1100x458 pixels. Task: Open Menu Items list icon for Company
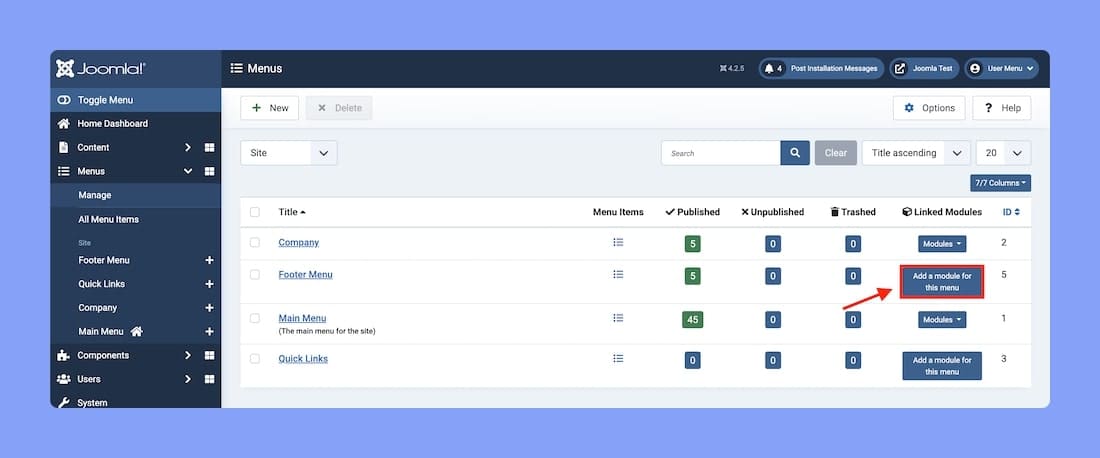point(618,242)
